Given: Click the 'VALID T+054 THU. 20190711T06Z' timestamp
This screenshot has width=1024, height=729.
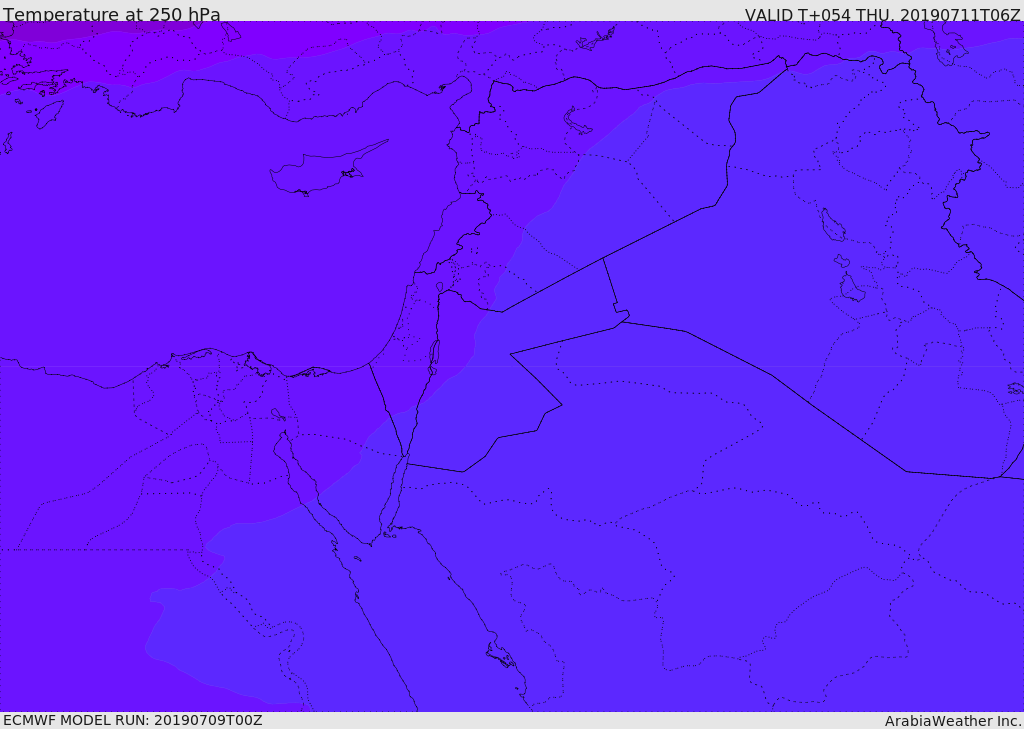Looking at the screenshot, I should [882, 14].
